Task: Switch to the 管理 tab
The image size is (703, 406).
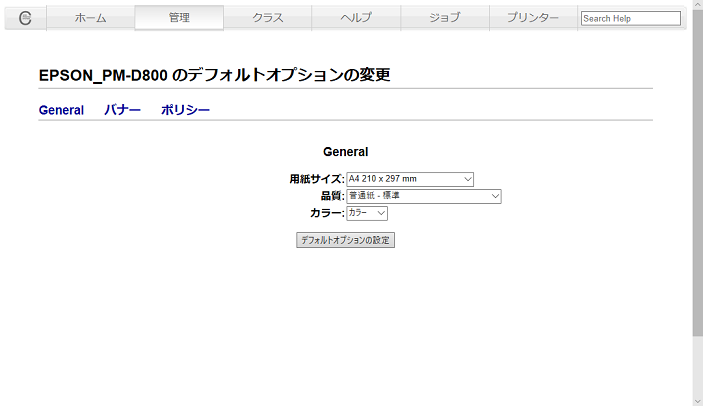Action: 179,18
